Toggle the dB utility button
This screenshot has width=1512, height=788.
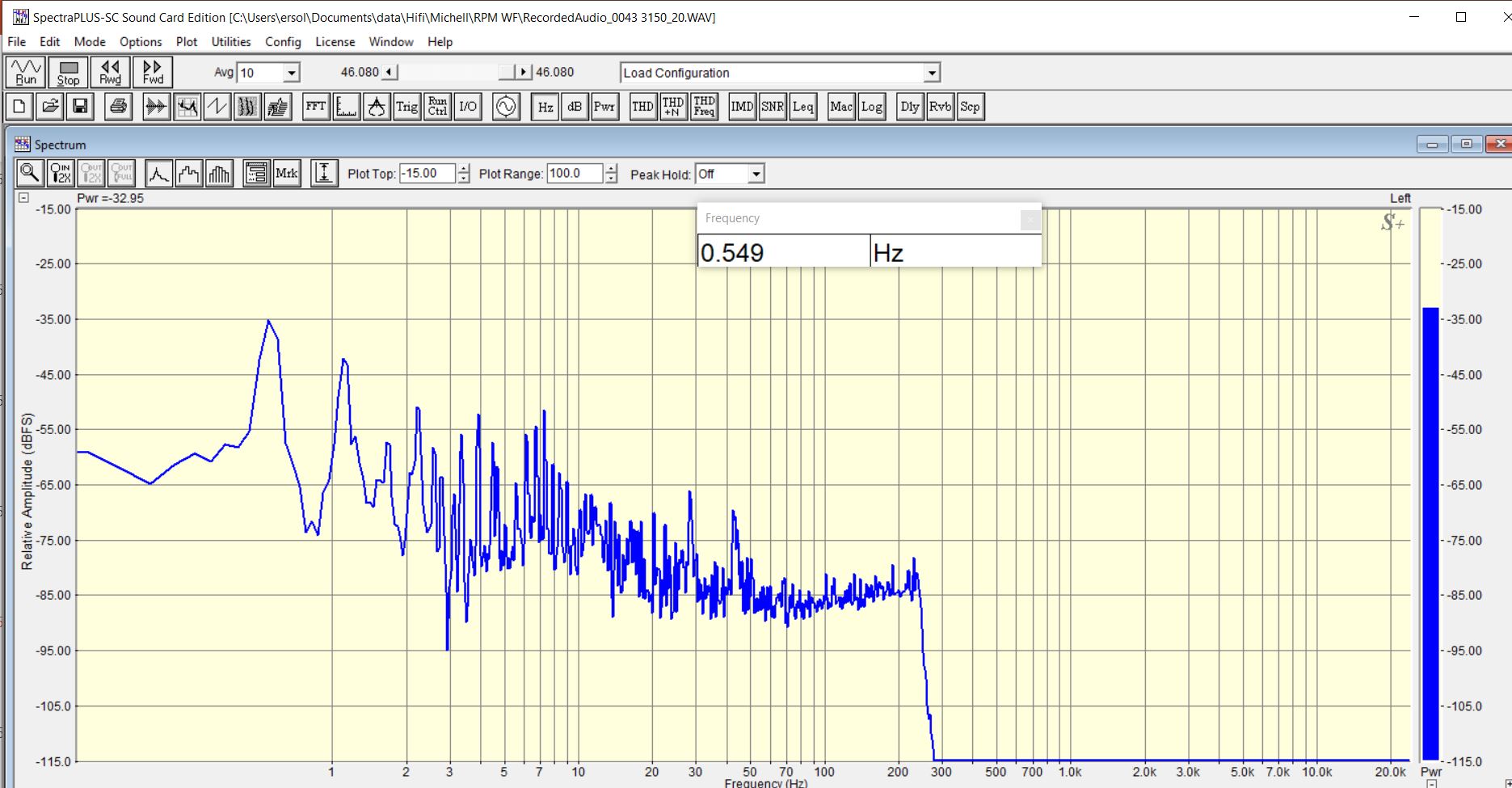click(x=574, y=107)
